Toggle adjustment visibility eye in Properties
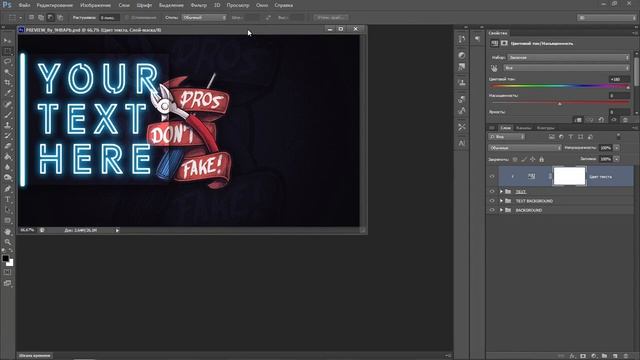This screenshot has width=640, height=360. (x=613, y=120)
